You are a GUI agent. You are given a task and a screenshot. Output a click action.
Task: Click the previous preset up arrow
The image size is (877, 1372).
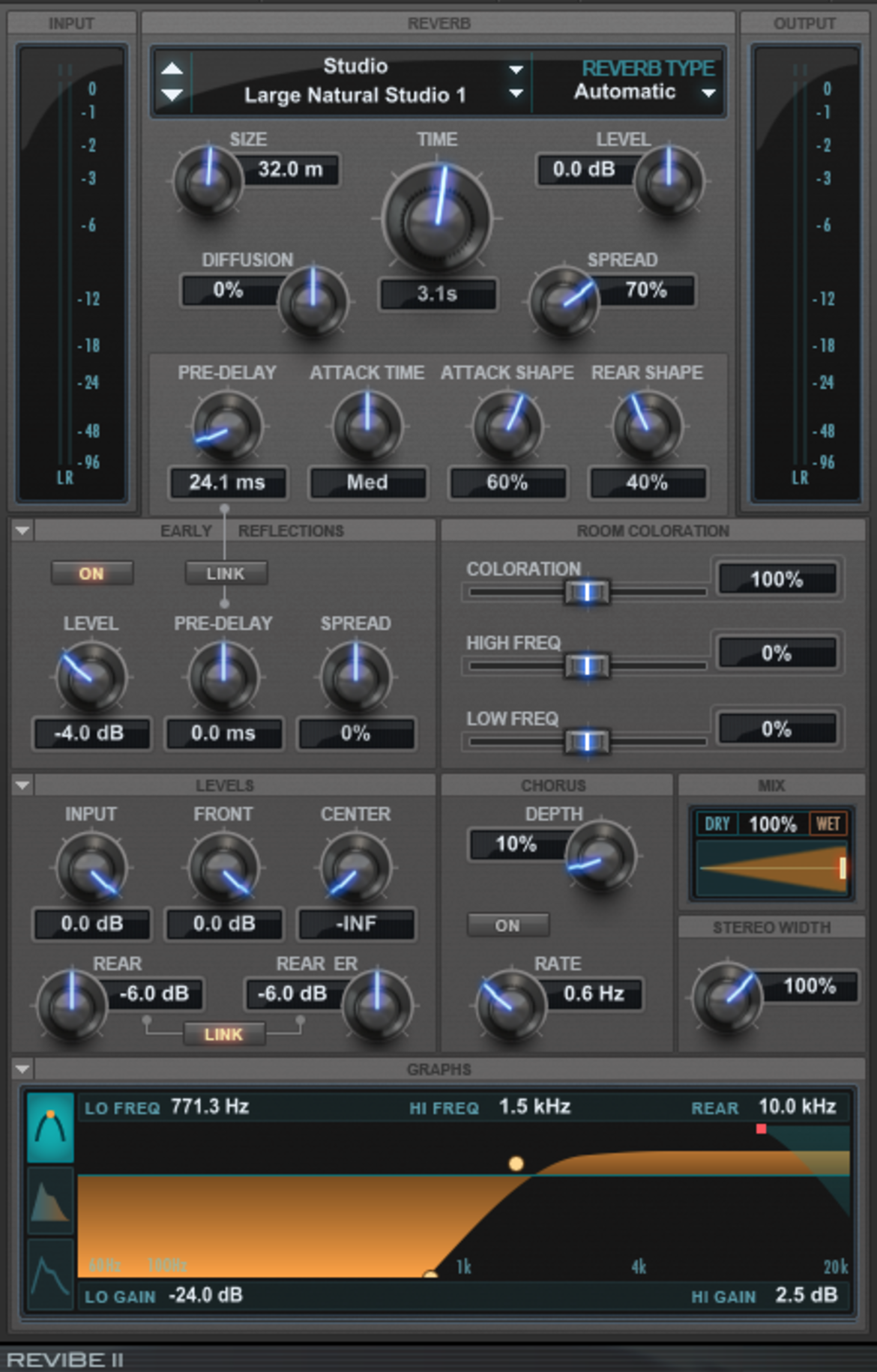pos(172,69)
